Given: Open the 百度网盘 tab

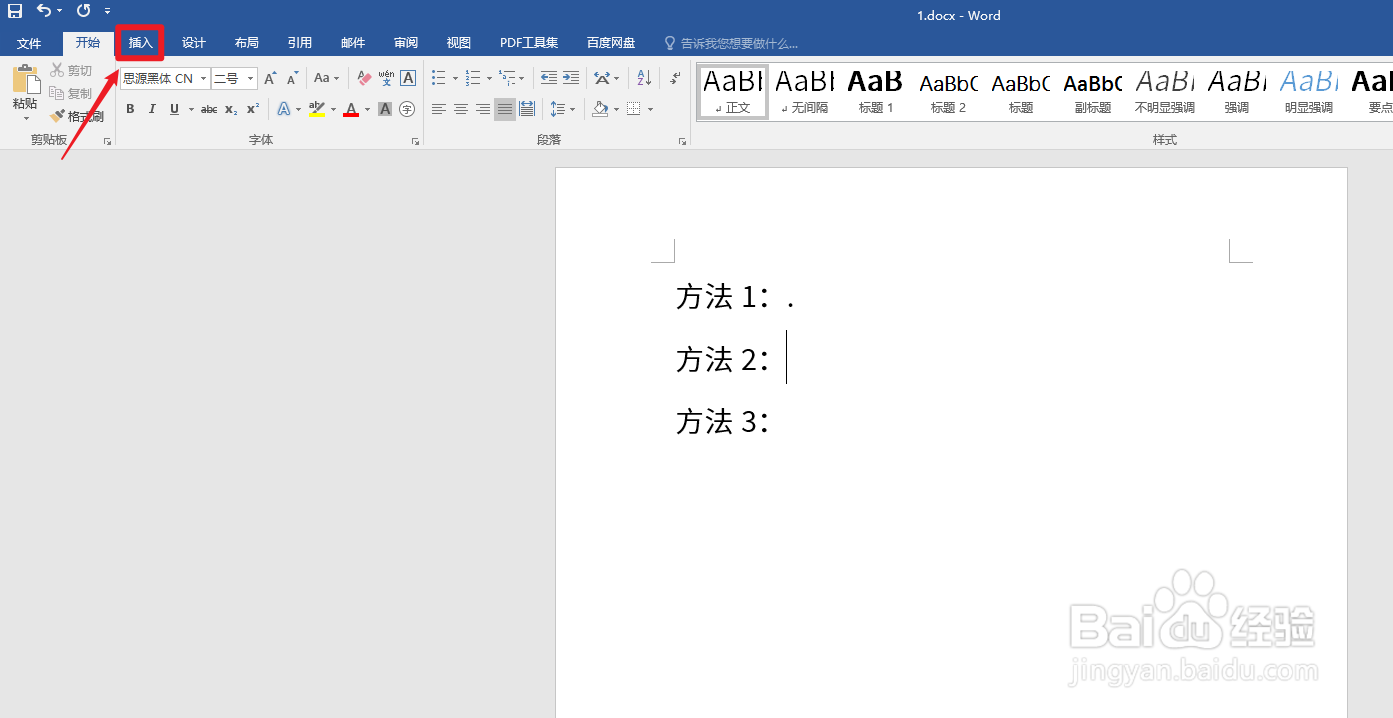Looking at the screenshot, I should point(610,43).
